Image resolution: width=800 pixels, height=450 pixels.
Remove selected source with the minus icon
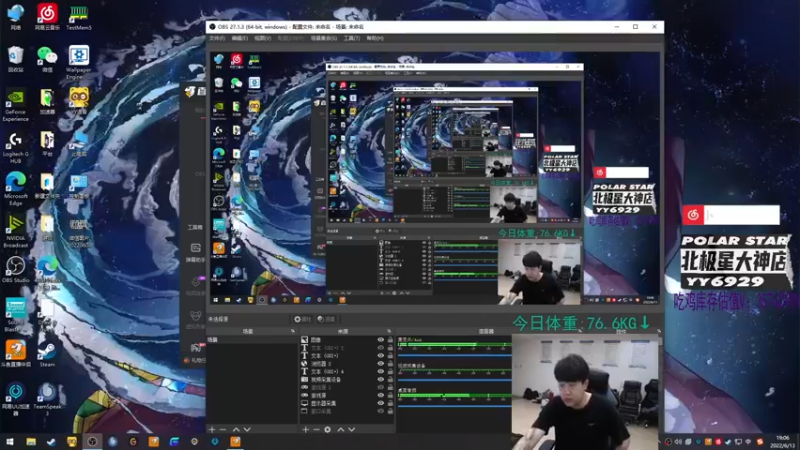[316, 430]
